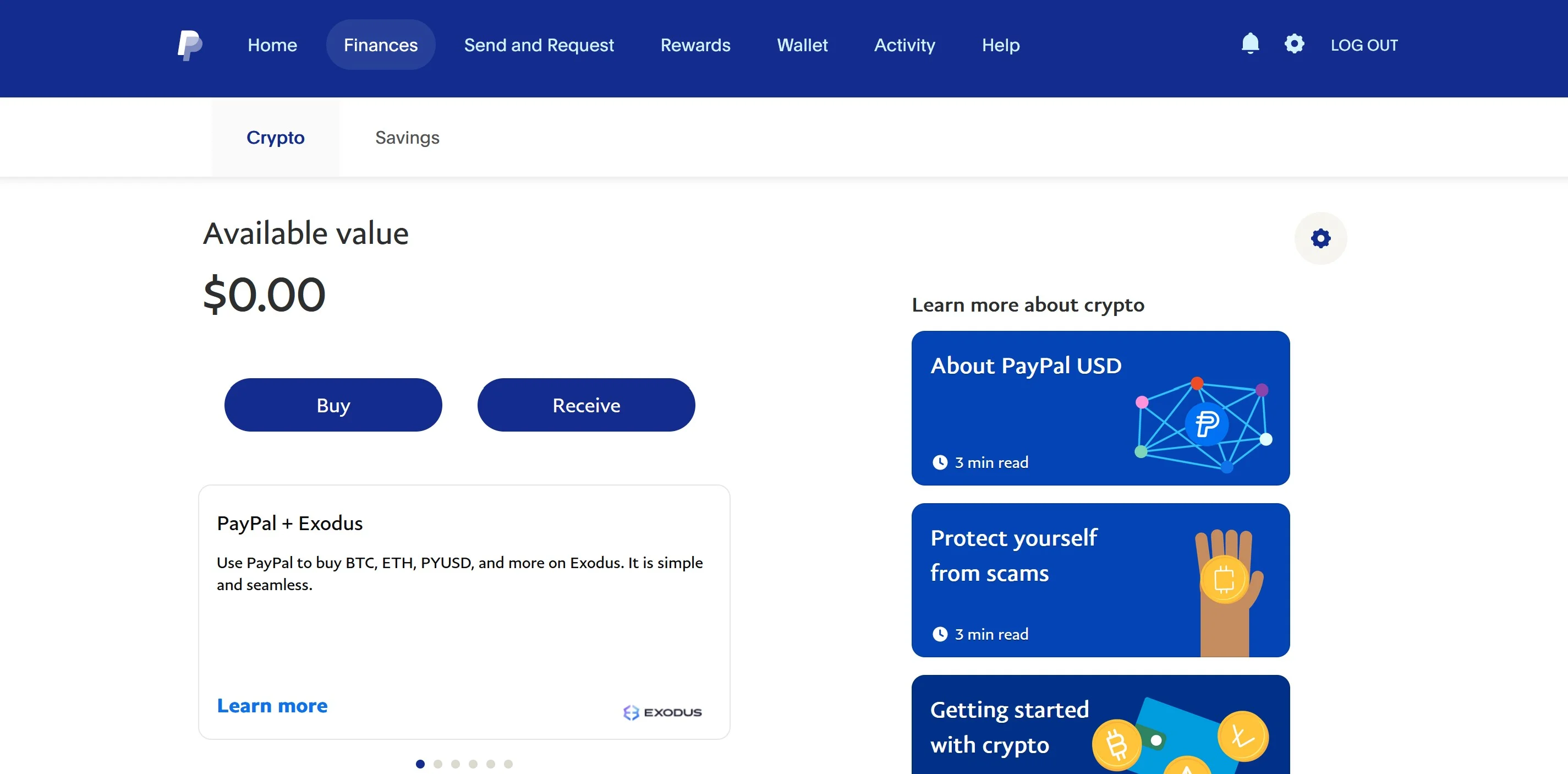Select first carousel dot
This screenshot has width=1568, height=774.
[x=420, y=764]
